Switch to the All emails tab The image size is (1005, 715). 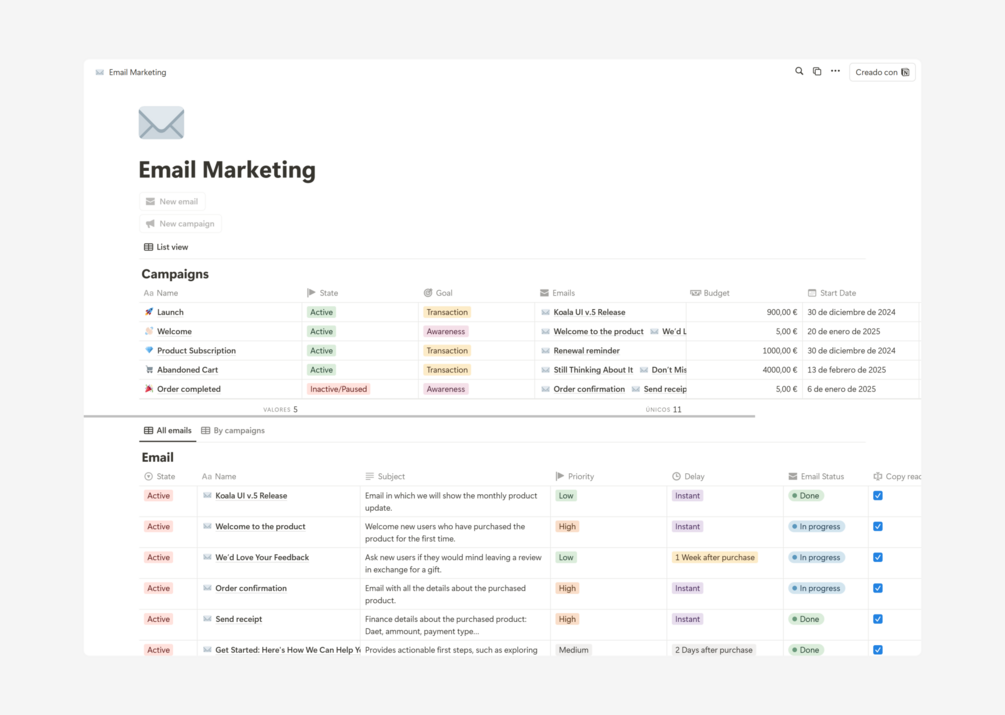[167, 431]
